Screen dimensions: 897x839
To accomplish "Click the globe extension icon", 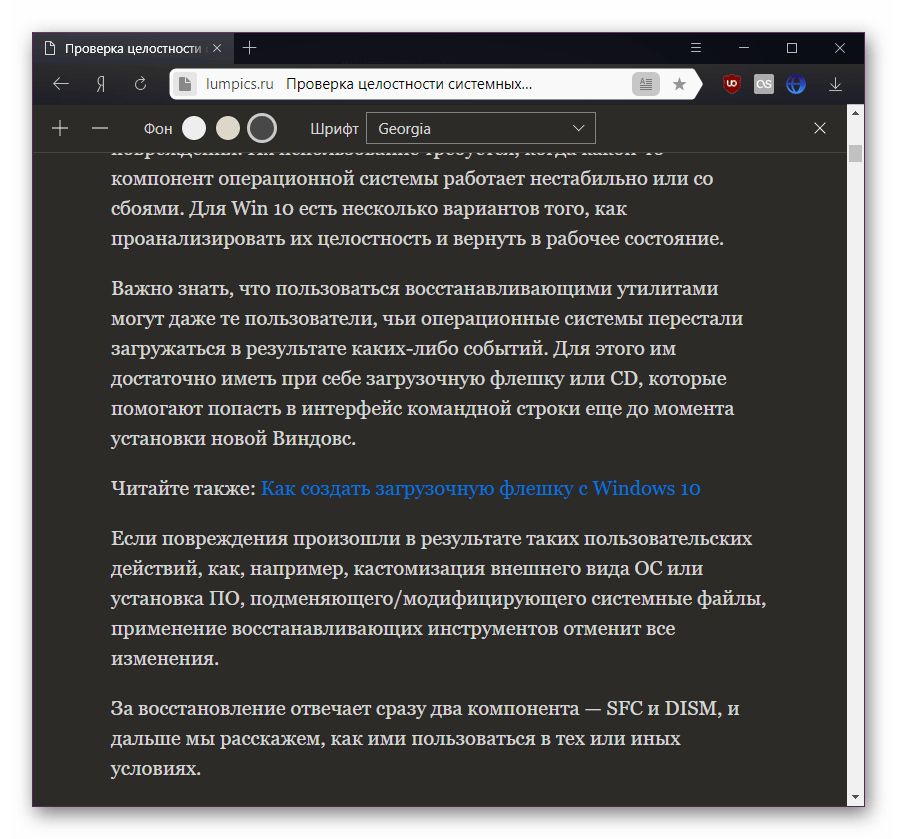I will (x=796, y=85).
